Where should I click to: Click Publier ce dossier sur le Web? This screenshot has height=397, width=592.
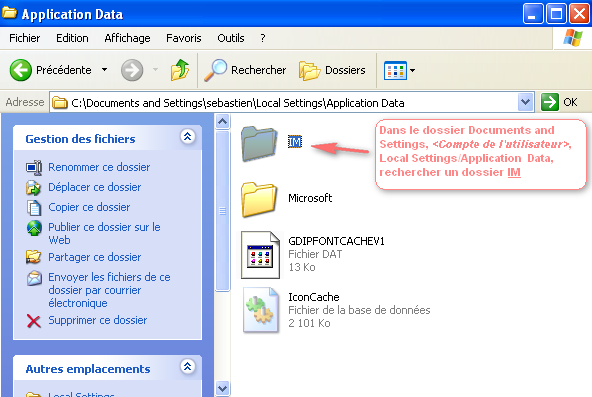pos(104,233)
